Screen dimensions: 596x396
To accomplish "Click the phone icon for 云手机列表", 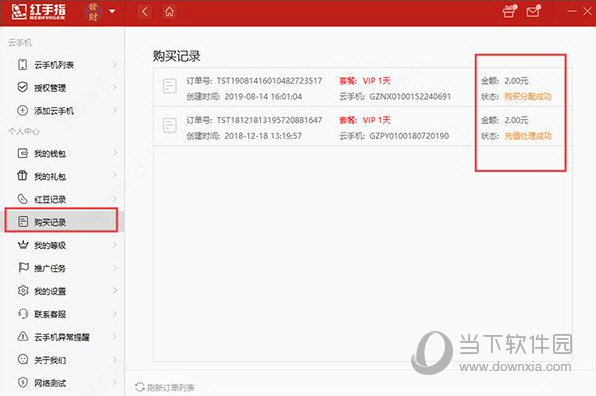I will pos(23,65).
